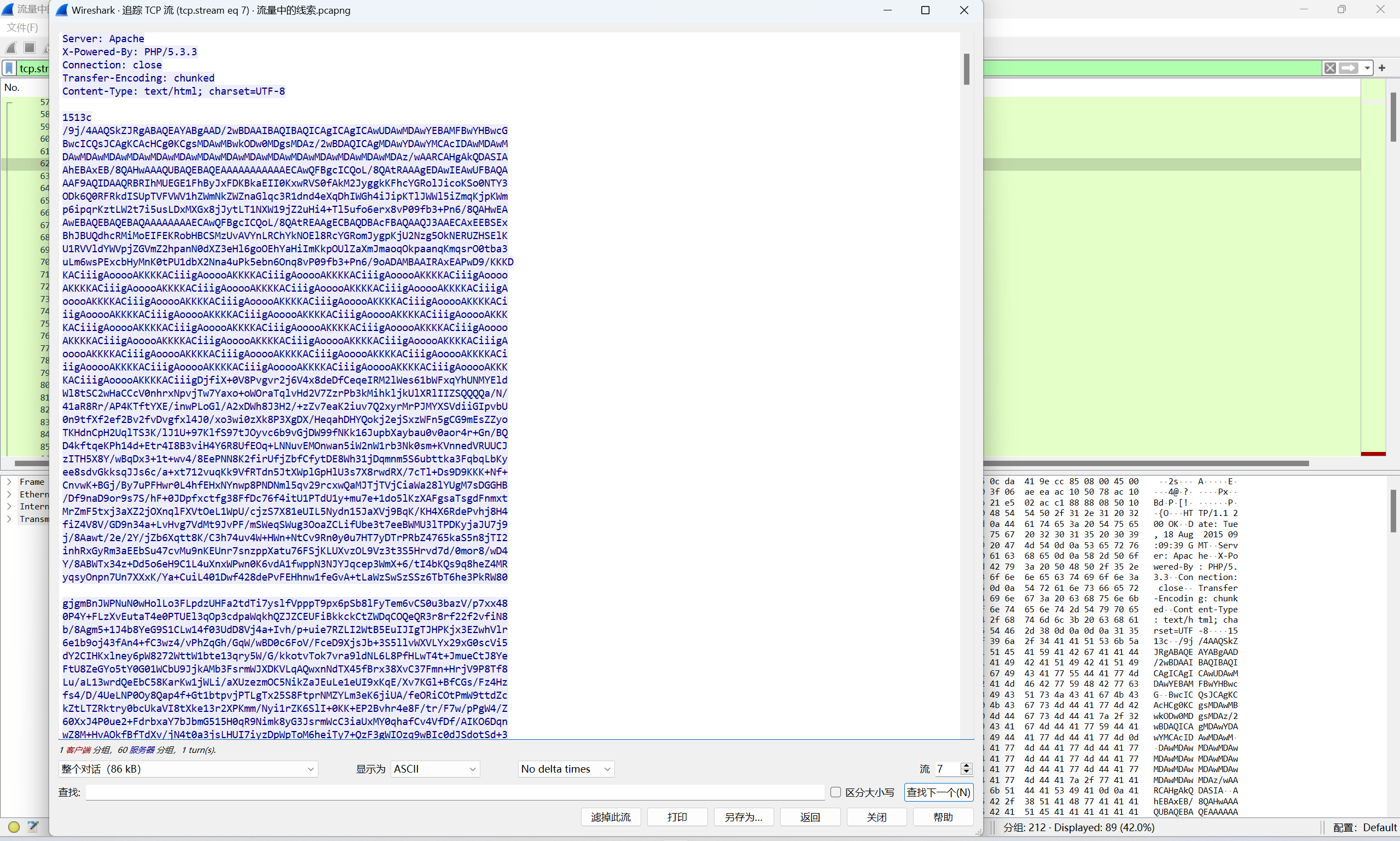Click the 打印 print button
1400x841 pixels.
coord(677,817)
